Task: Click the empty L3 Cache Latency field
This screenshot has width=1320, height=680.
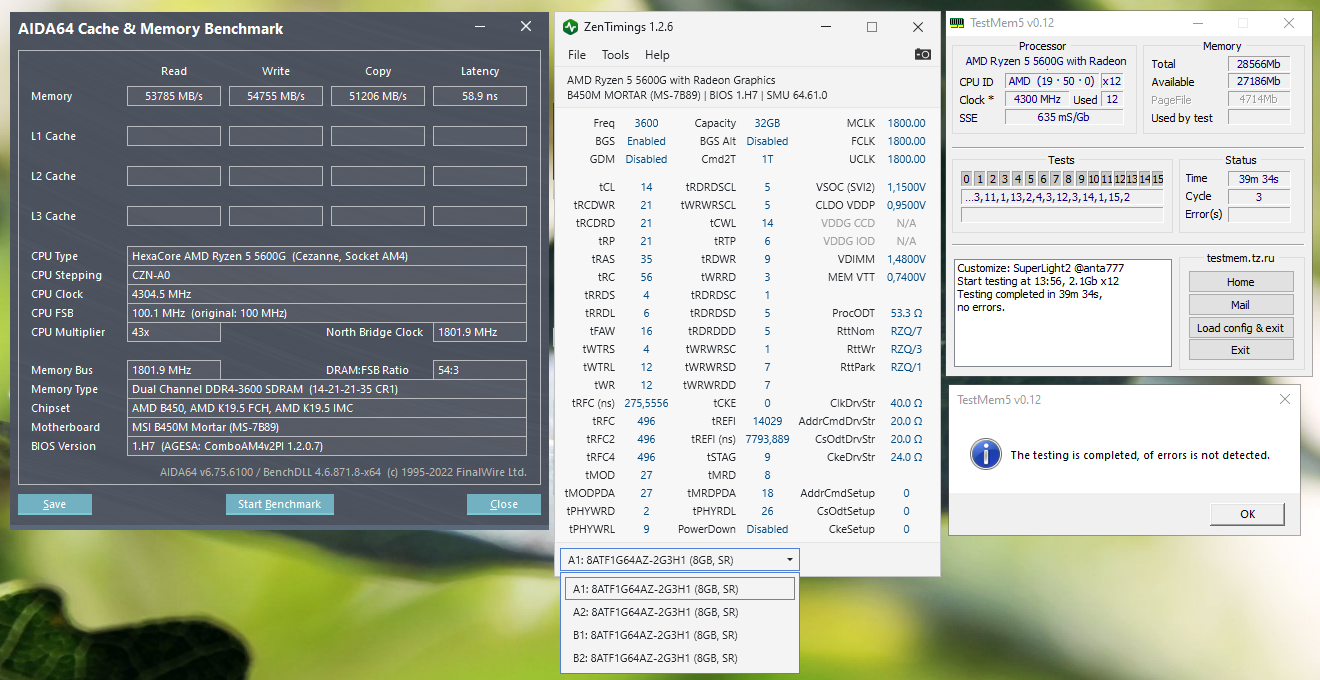Action: (x=479, y=216)
